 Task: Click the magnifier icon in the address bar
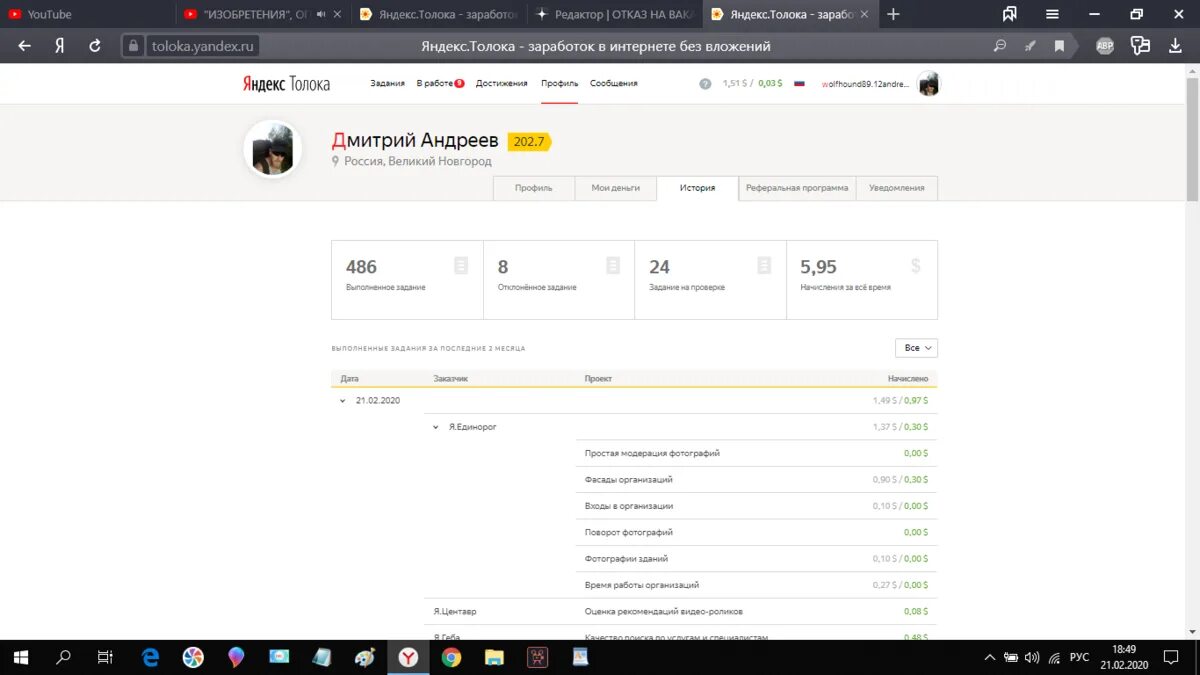pos(1000,46)
